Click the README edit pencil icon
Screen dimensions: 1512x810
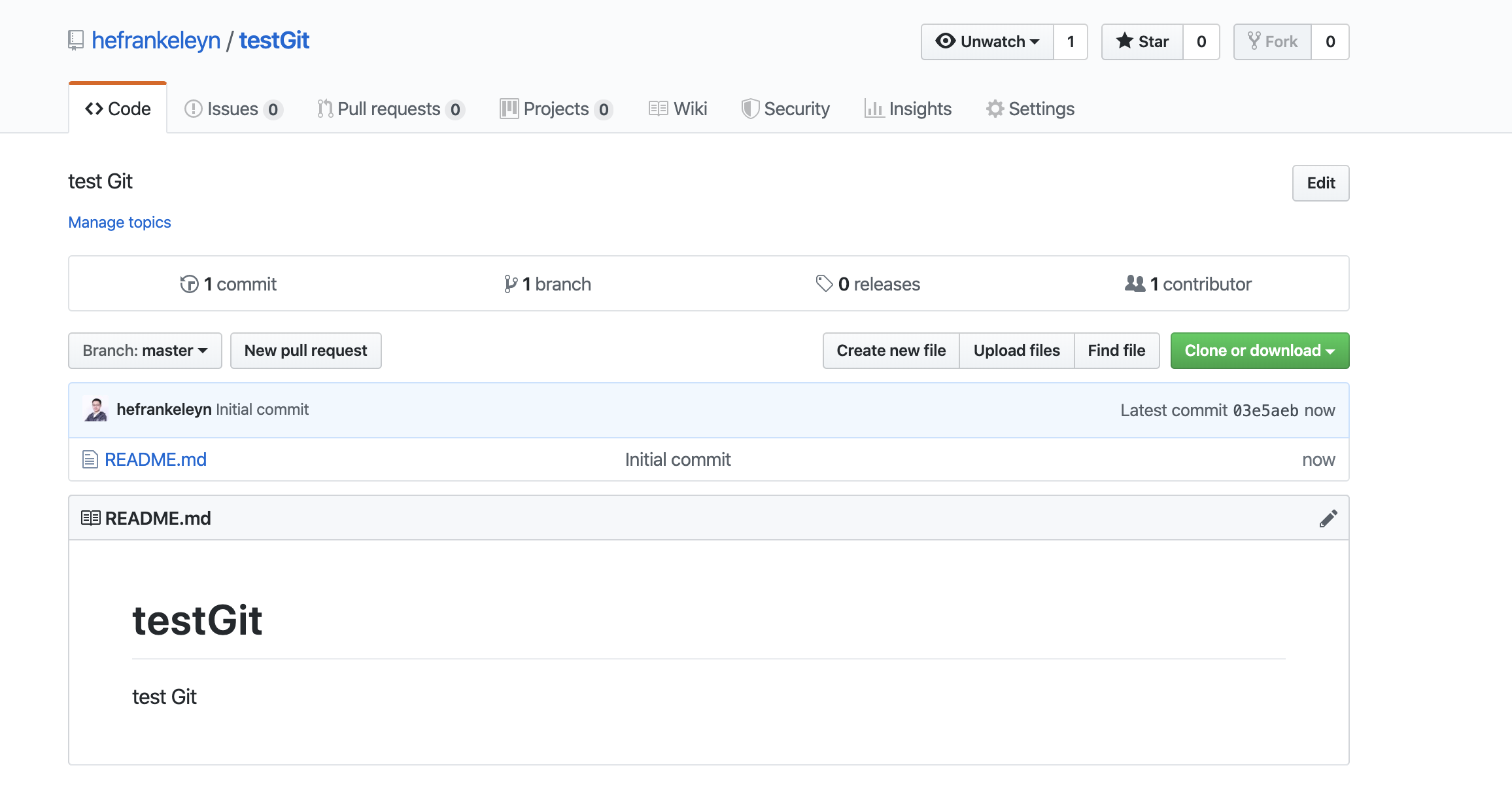pos(1328,518)
